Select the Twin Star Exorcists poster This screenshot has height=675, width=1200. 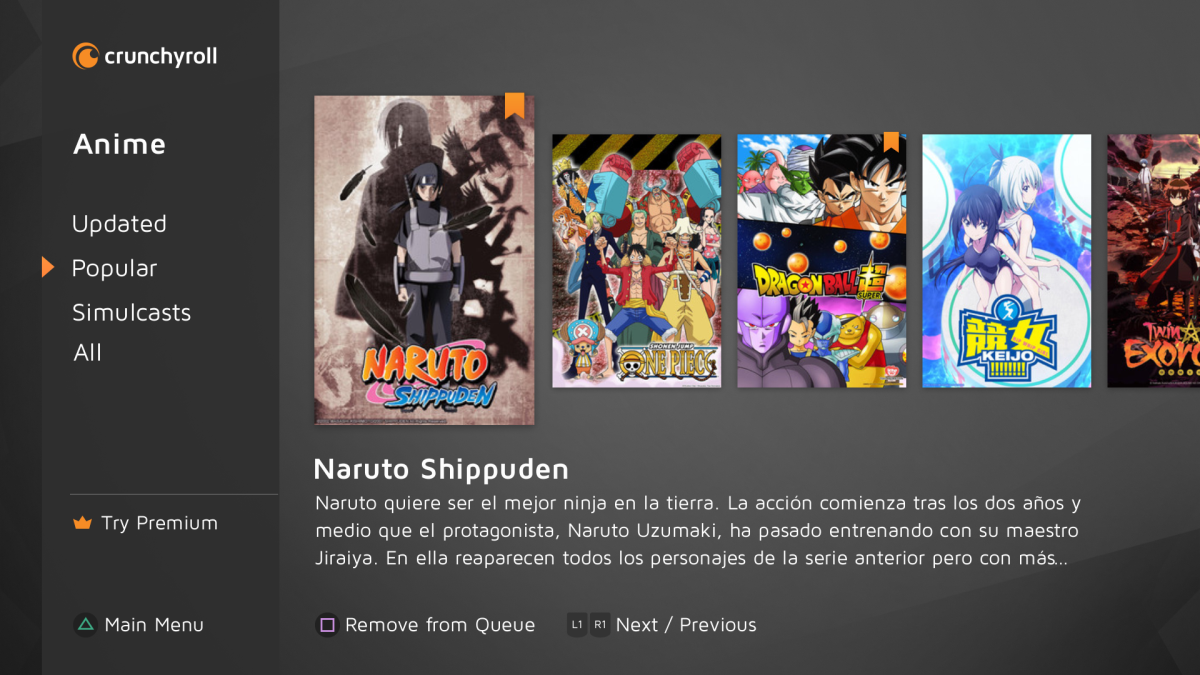(x=1153, y=261)
